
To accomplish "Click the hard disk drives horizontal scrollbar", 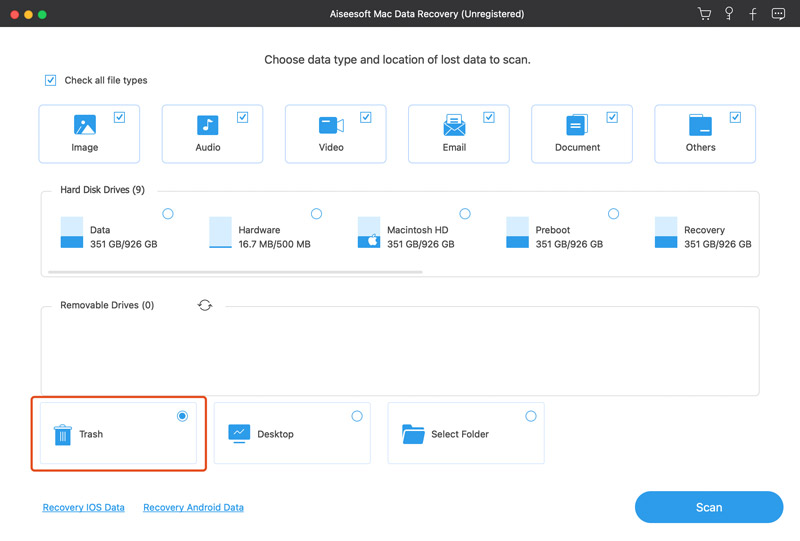I will click(235, 271).
